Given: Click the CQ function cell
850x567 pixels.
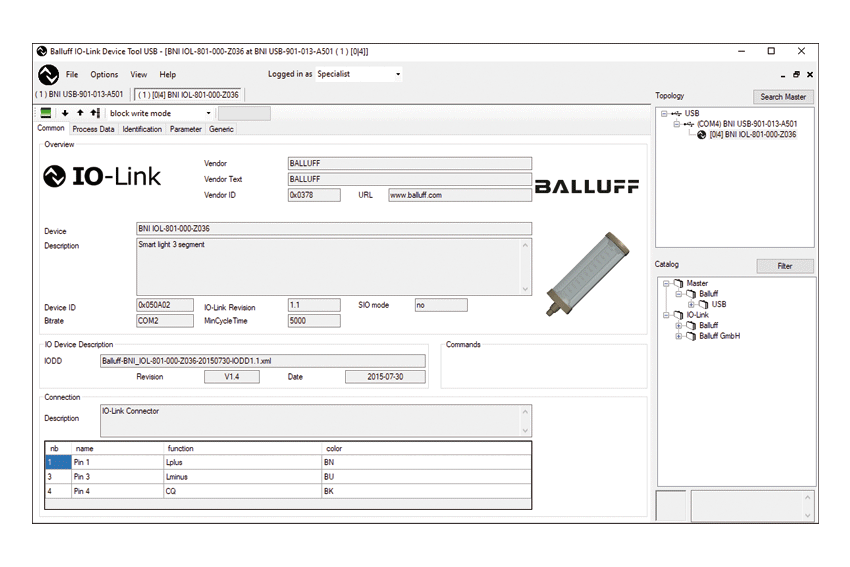Looking at the screenshot, I should [243, 491].
